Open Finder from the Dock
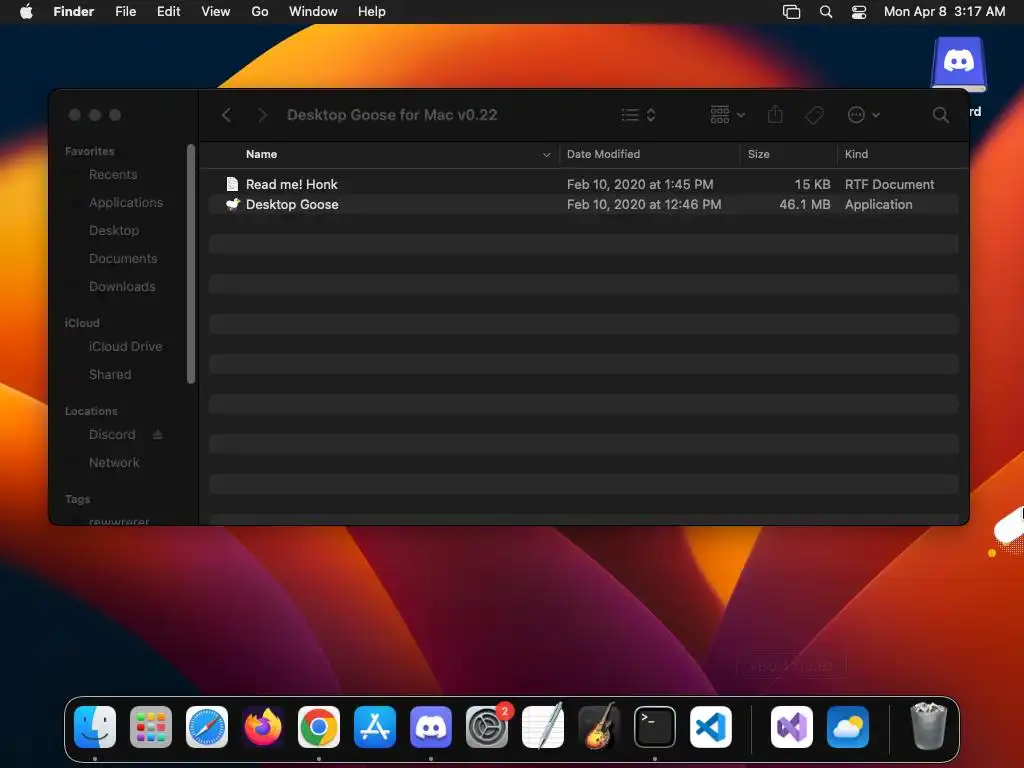The image size is (1024, 768). [x=95, y=727]
